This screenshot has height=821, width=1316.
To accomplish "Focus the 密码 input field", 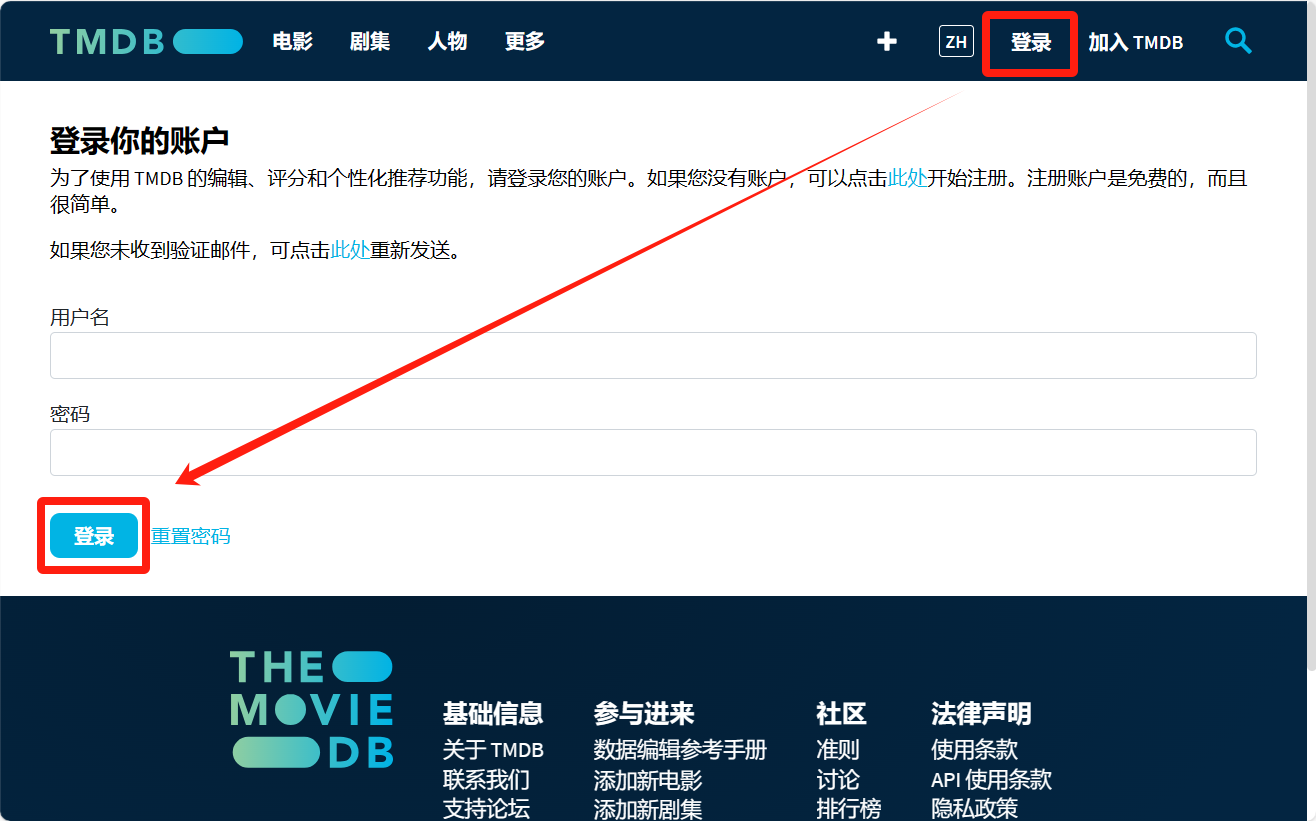I will pos(652,452).
